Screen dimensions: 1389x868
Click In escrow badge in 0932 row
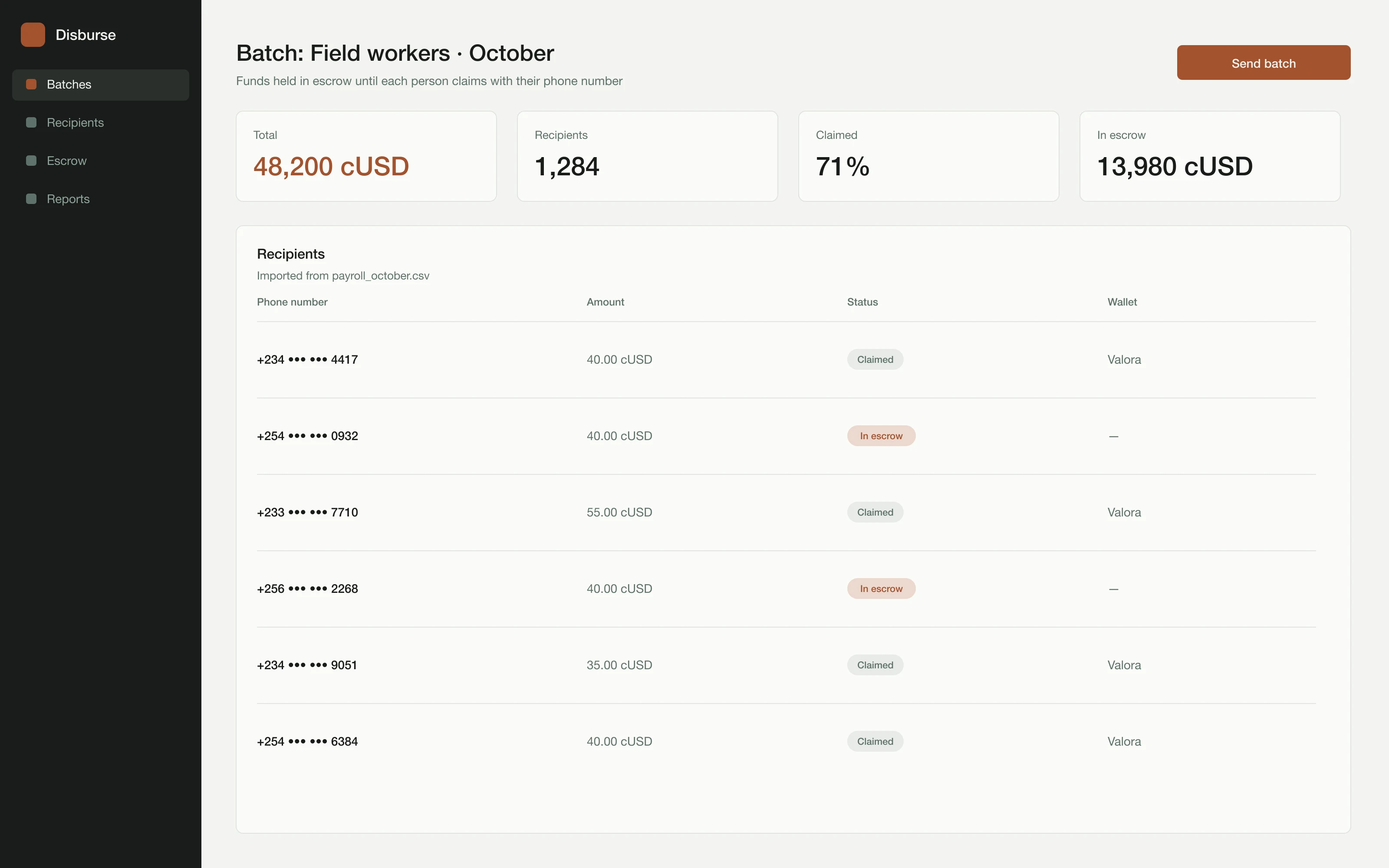881,436
